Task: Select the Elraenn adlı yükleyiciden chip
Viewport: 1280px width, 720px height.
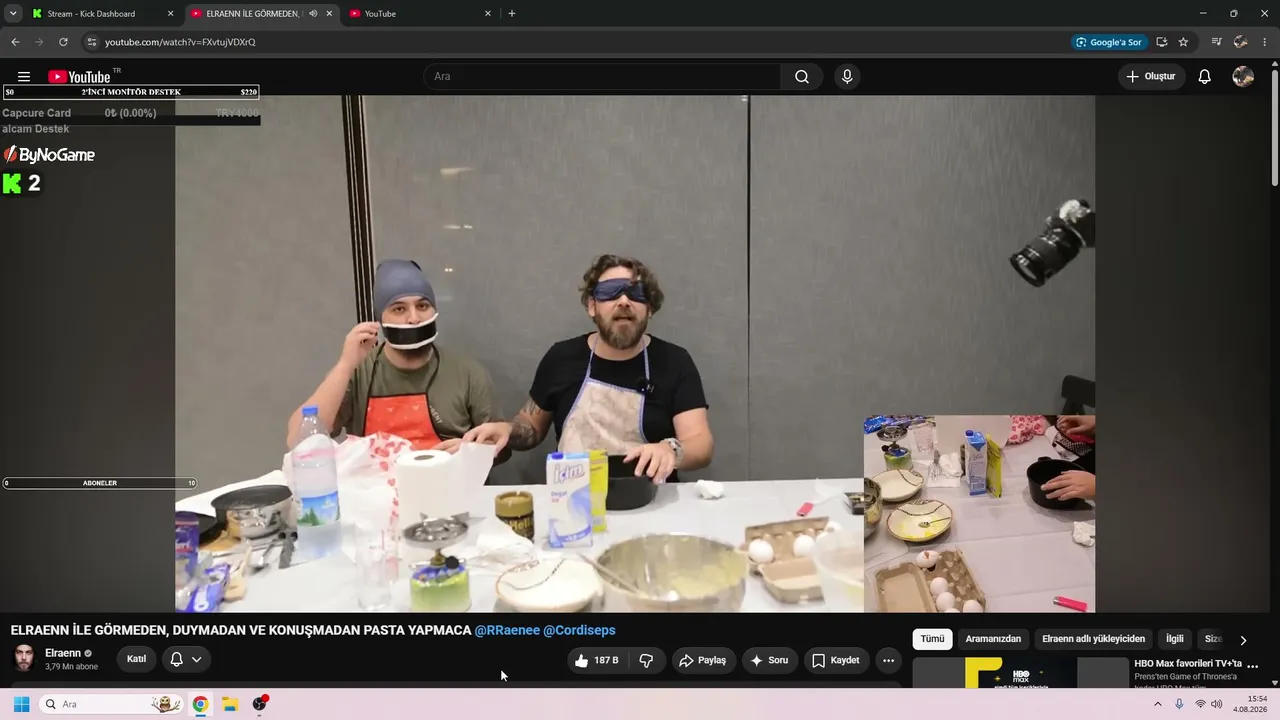Action: [x=1093, y=640]
